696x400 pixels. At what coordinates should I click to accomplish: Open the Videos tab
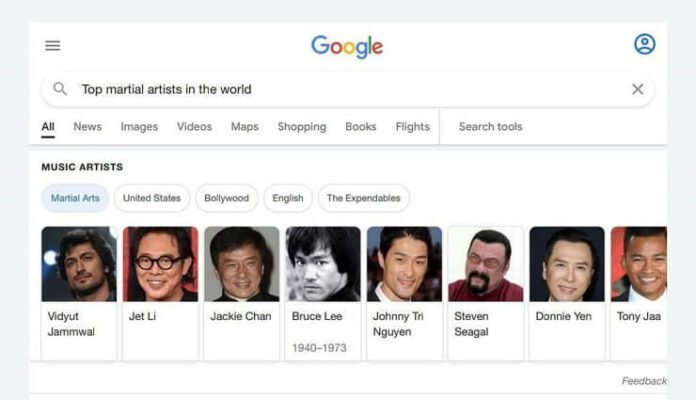[x=194, y=127]
